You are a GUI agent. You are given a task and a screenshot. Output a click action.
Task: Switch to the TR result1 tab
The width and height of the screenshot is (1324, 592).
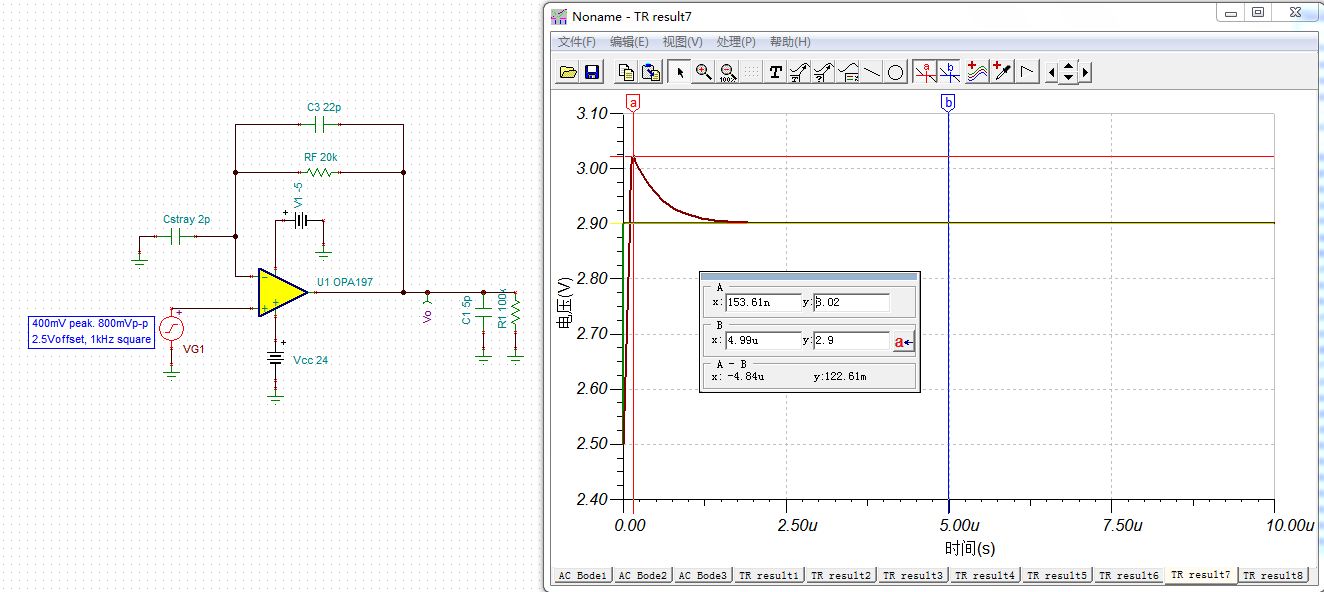click(769, 575)
